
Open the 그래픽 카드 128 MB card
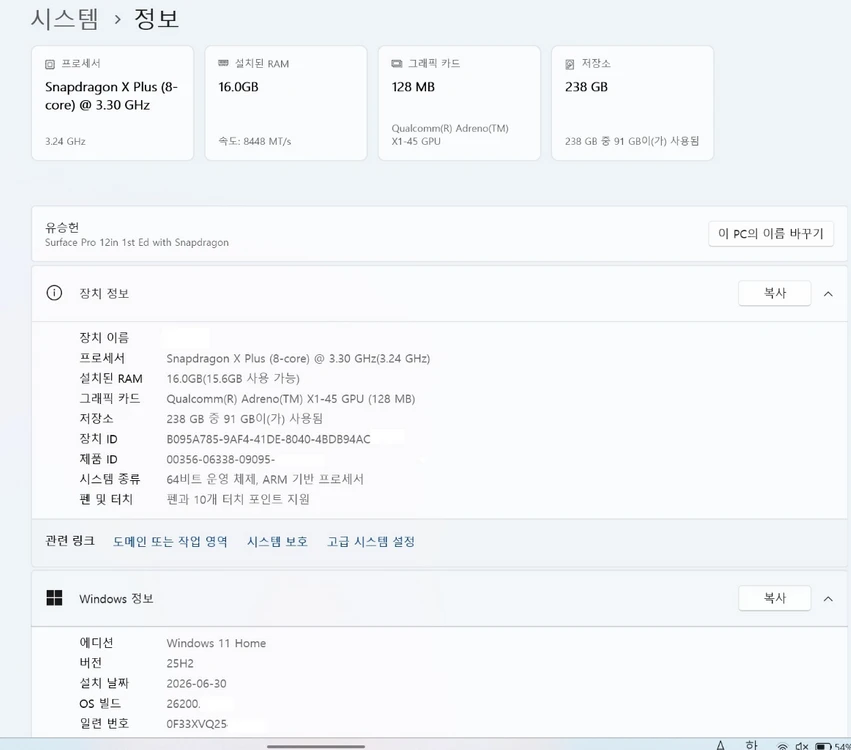(459, 103)
